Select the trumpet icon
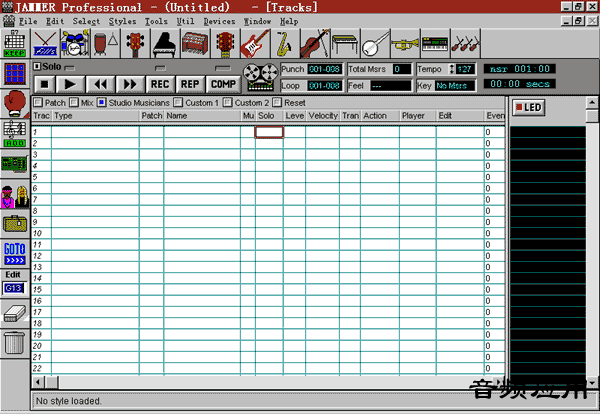The image size is (600, 414). coord(405,43)
